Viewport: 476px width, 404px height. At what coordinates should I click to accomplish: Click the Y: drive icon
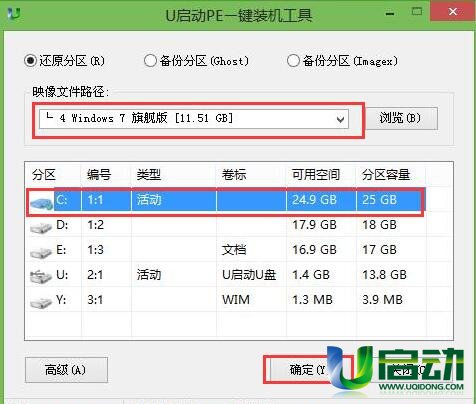(x=41, y=302)
